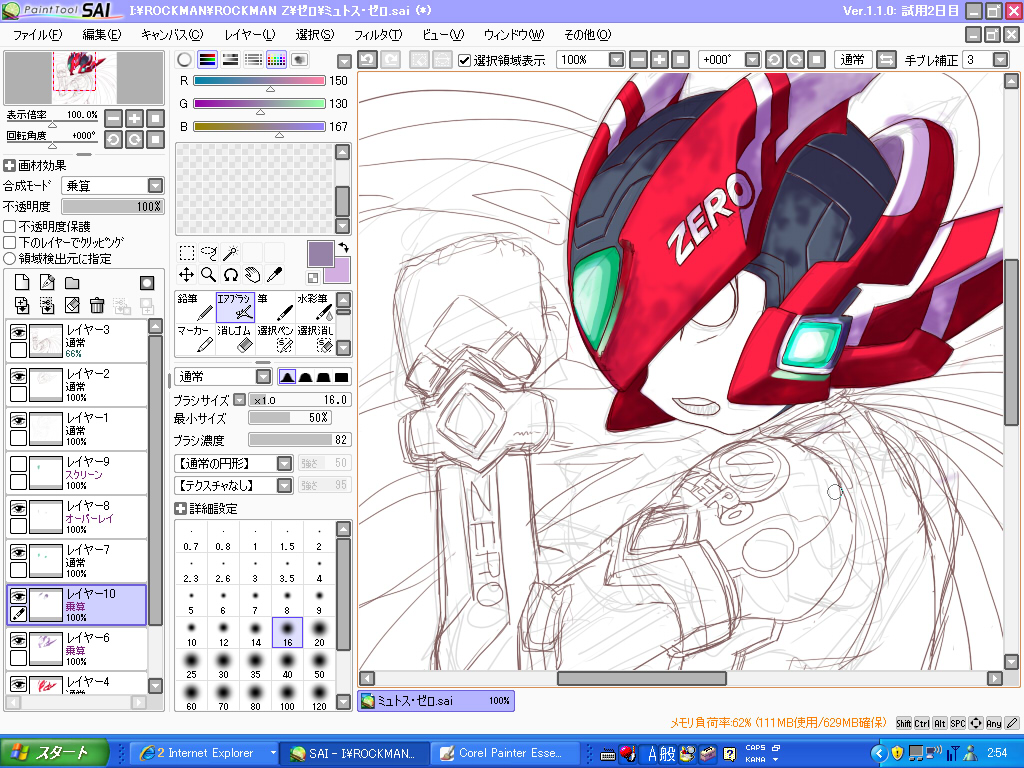Click the trash icon to delete layer
Image resolution: width=1024 pixels, height=768 pixels.
pyautogui.click(x=97, y=306)
